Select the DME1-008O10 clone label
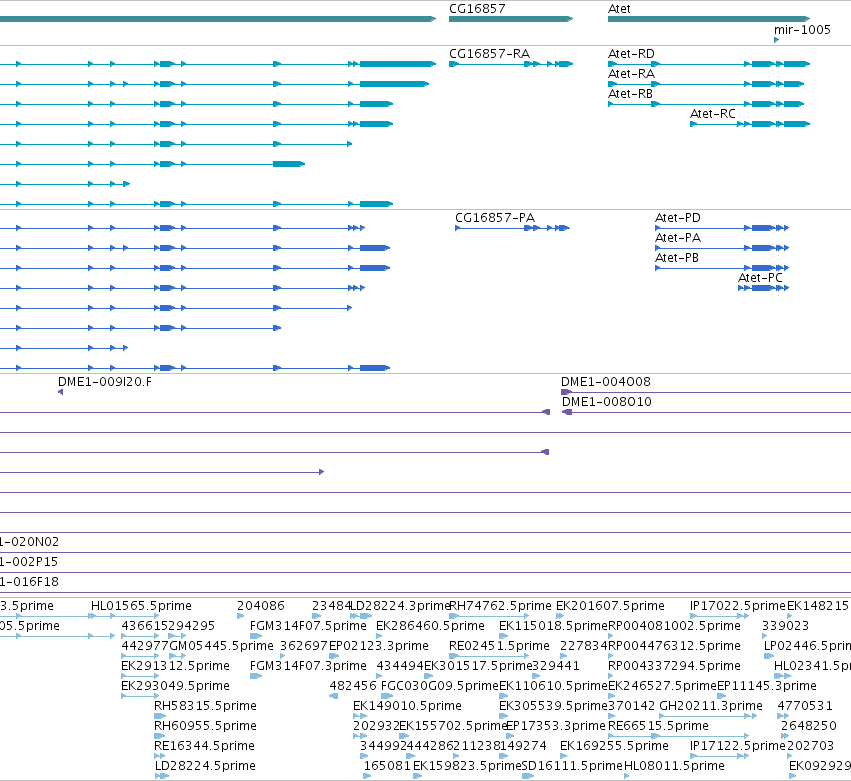Image resolution: width=851 pixels, height=781 pixels. (x=606, y=402)
